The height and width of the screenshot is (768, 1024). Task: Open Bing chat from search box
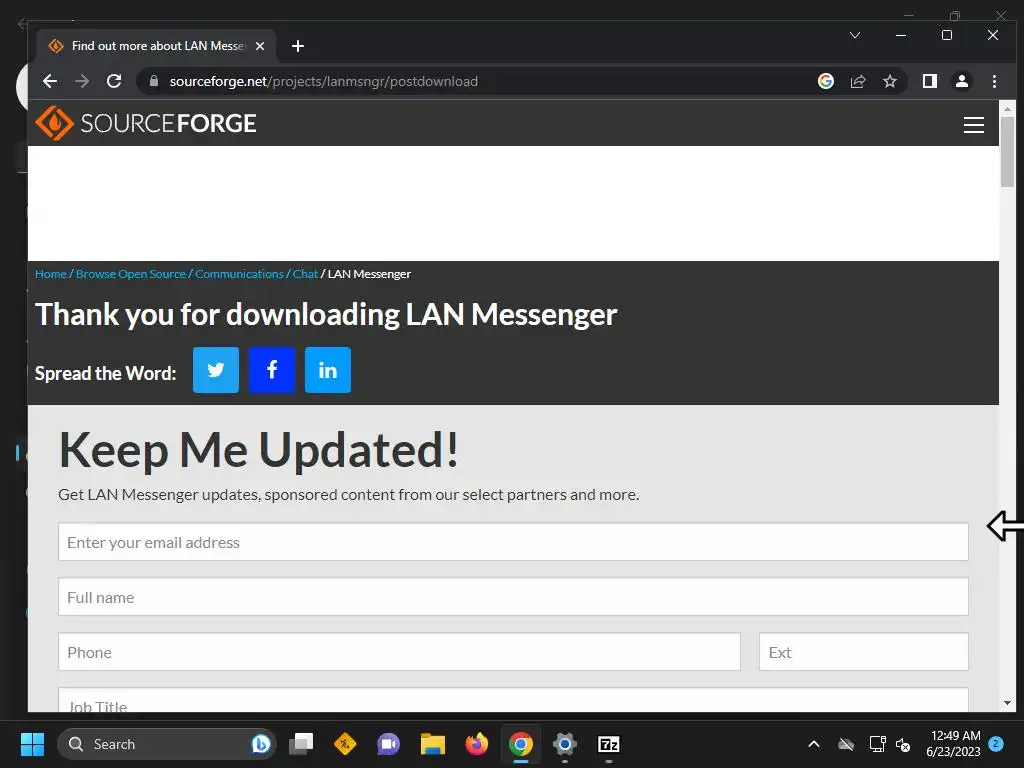pyautogui.click(x=261, y=744)
